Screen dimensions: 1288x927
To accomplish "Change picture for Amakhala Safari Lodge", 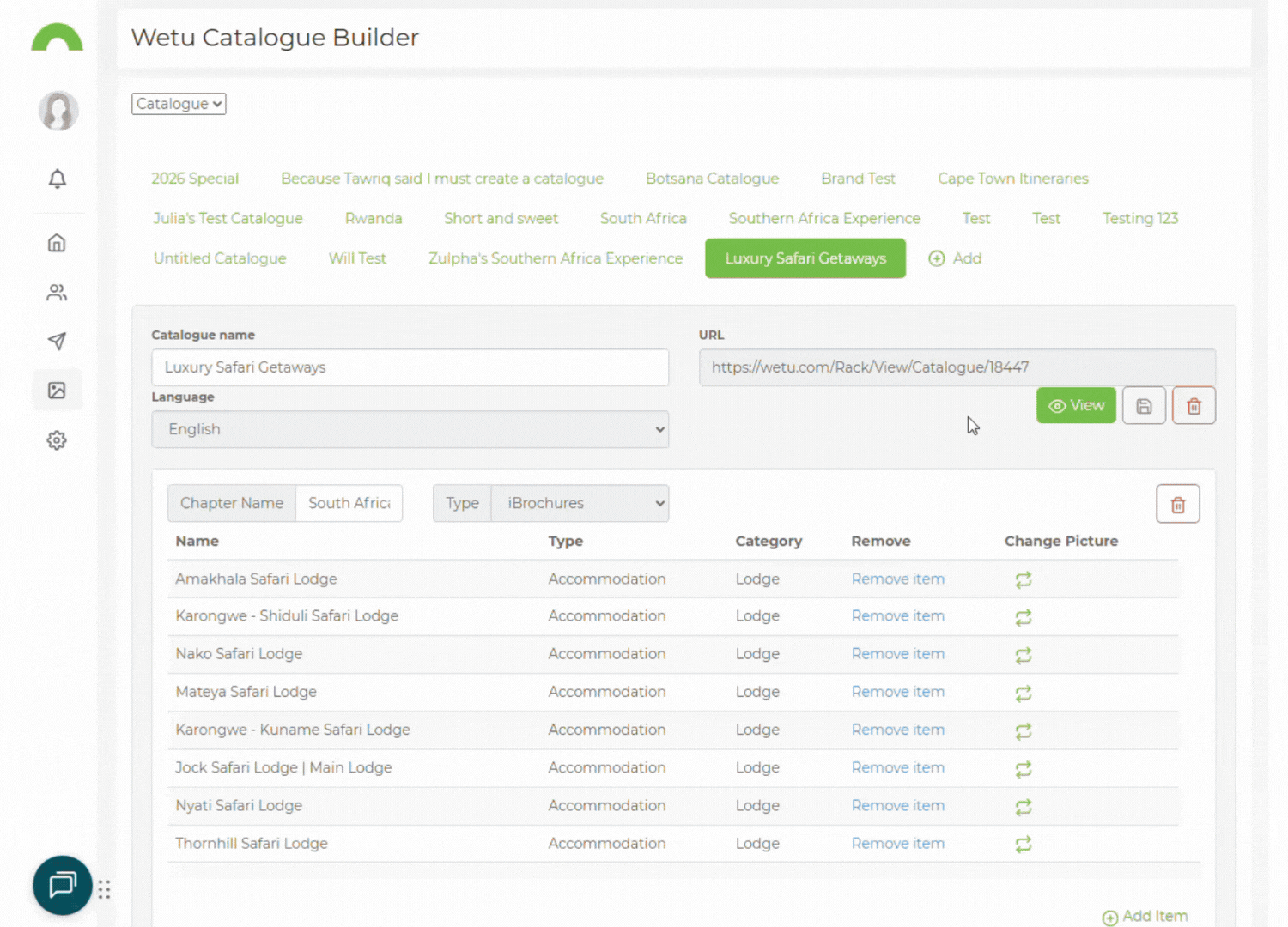I will click(1023, 580).
